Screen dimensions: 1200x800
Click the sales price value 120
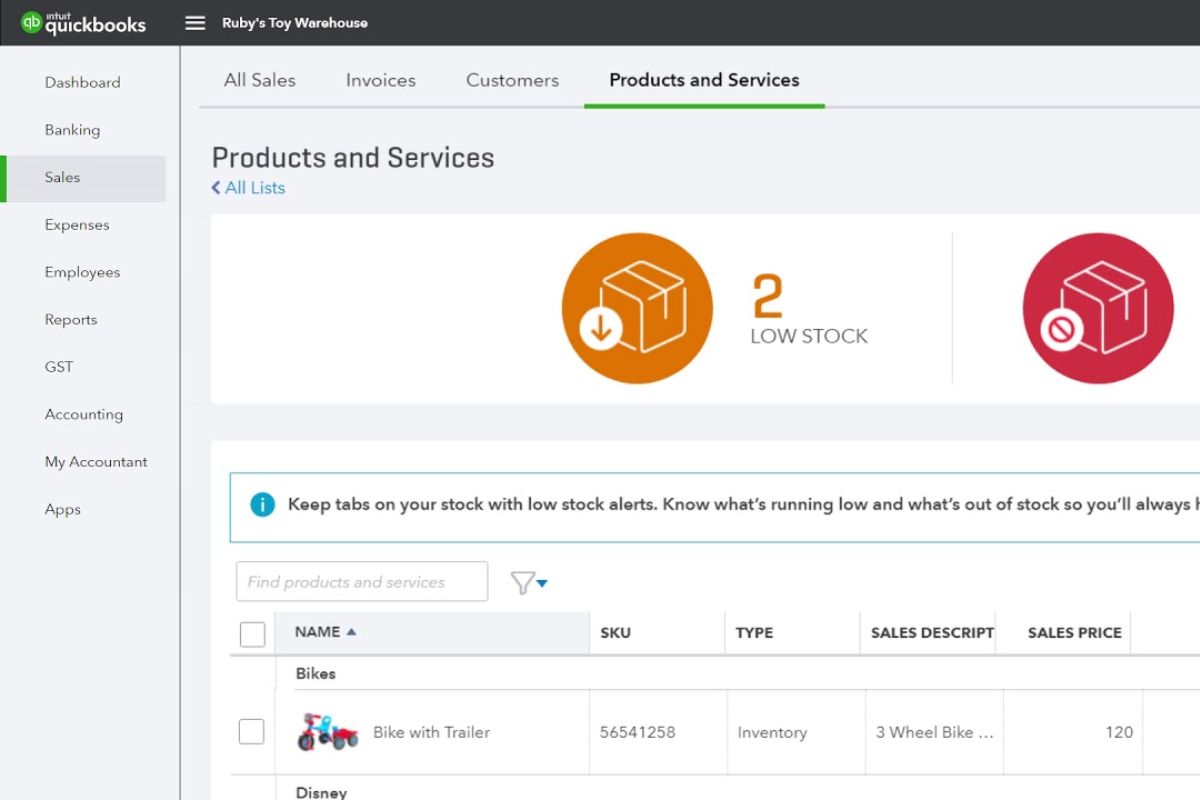tap(1119, 732)
